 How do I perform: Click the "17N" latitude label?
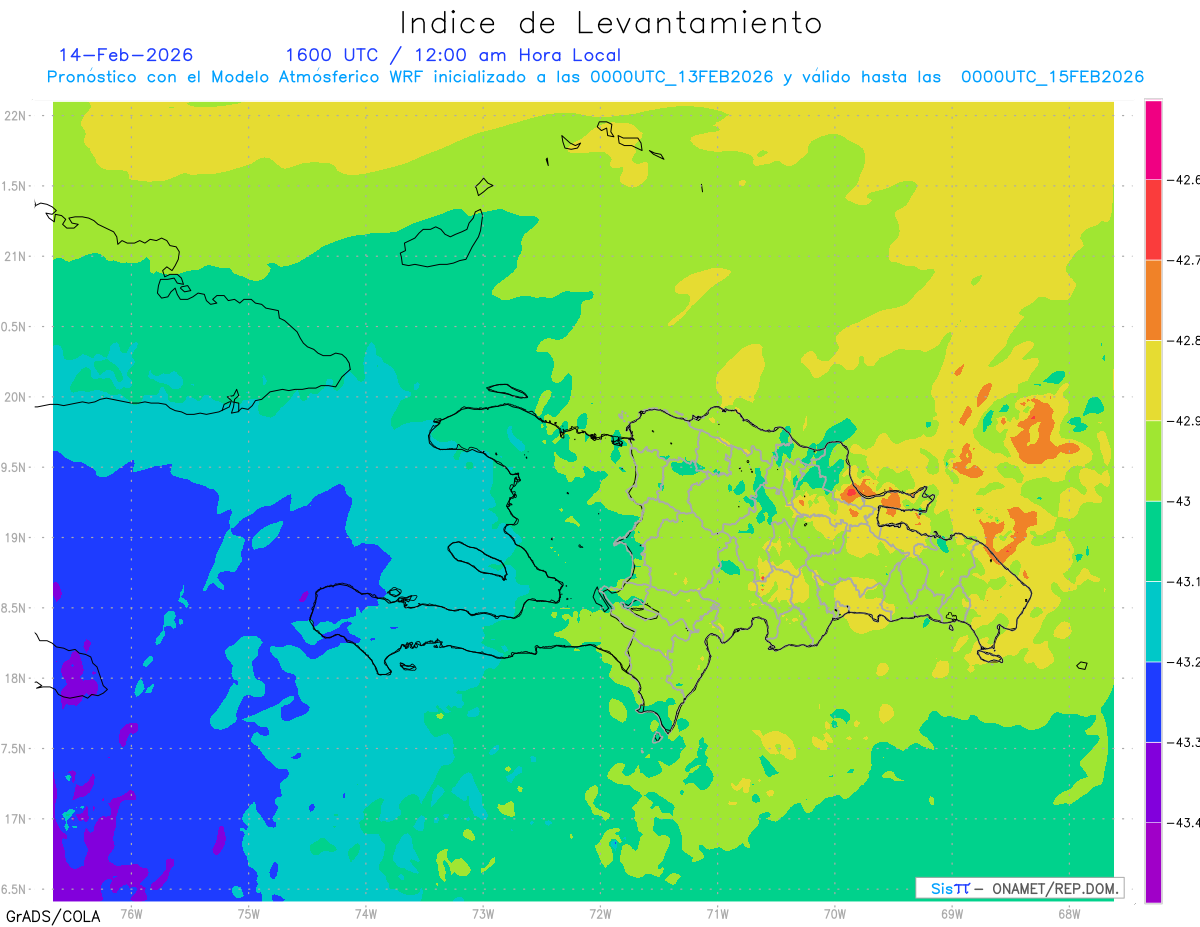coord(15,819)
